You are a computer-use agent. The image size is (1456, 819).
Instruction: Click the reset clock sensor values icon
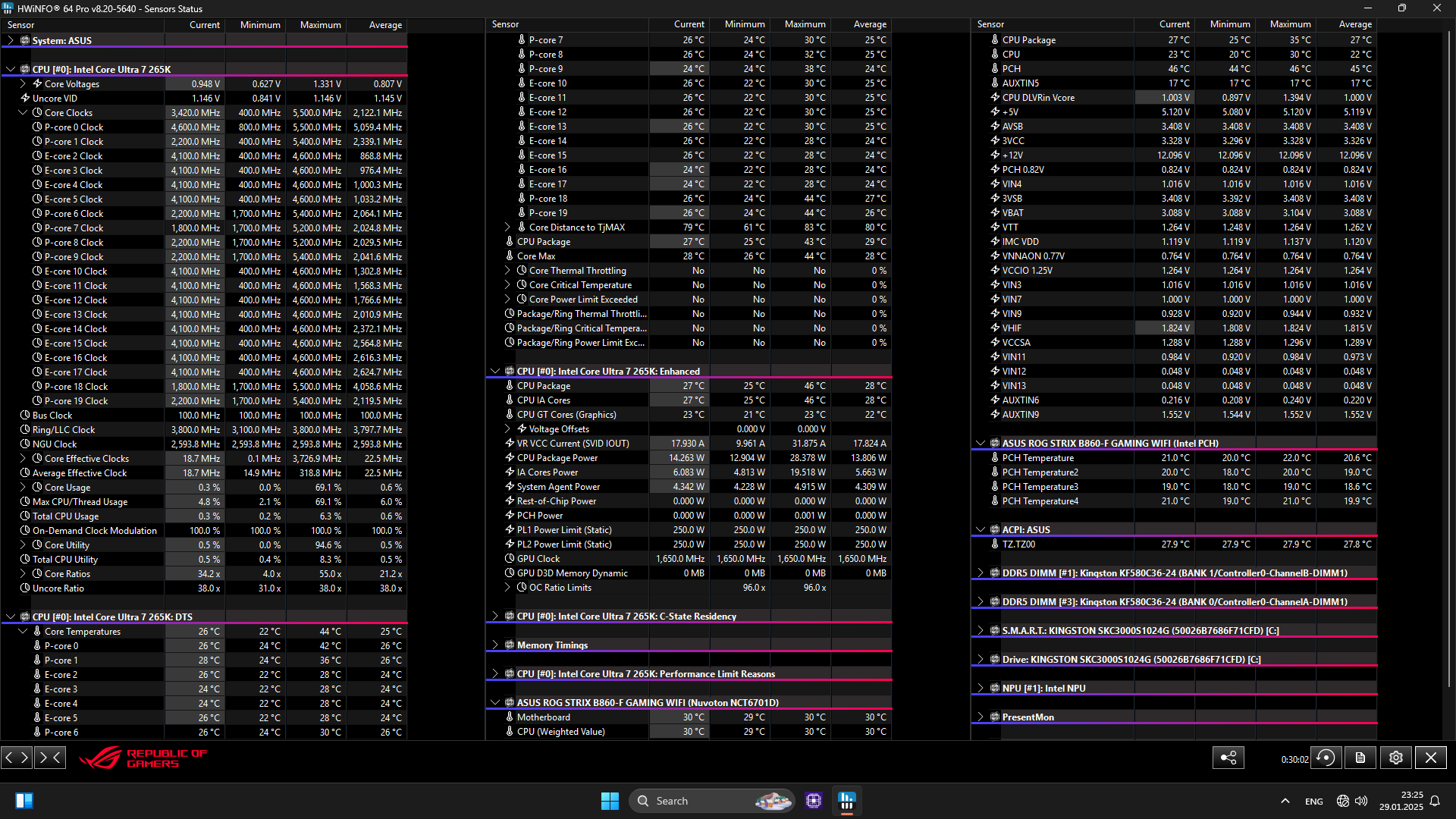click(1326, 758)
